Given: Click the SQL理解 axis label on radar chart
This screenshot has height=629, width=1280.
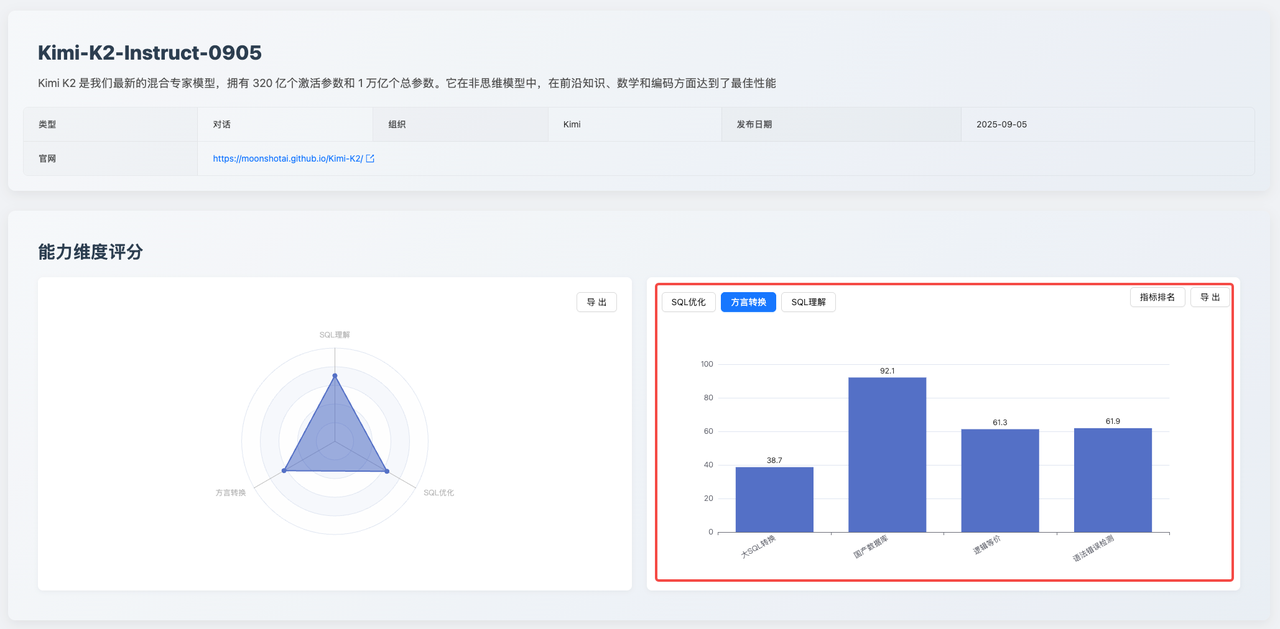Looking at the screenshot, I should 335,334.
